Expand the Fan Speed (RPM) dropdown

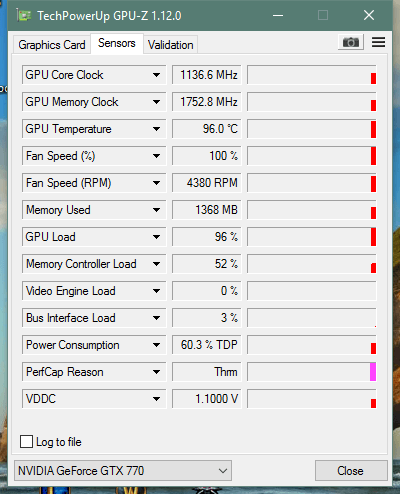point(156,183)
